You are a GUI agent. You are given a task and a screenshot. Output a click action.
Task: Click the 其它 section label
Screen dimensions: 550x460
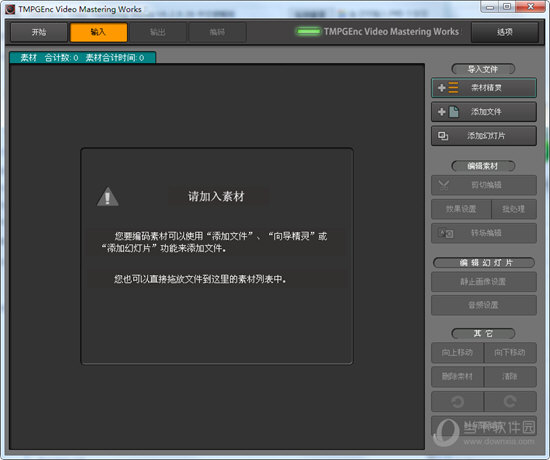click(x=483, y=333)
